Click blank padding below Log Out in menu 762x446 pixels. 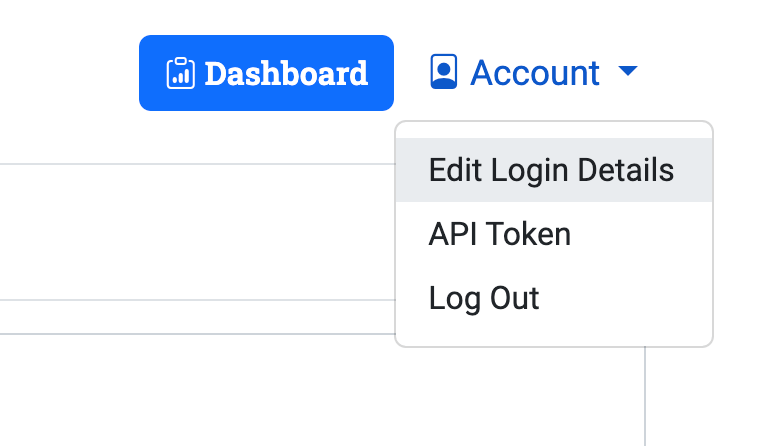[x=554, y=338]
